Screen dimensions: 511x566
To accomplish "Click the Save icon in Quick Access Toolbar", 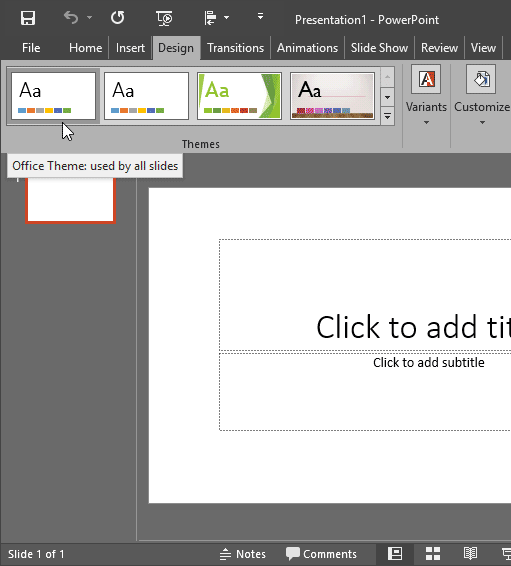I will (x=28, y=18).
